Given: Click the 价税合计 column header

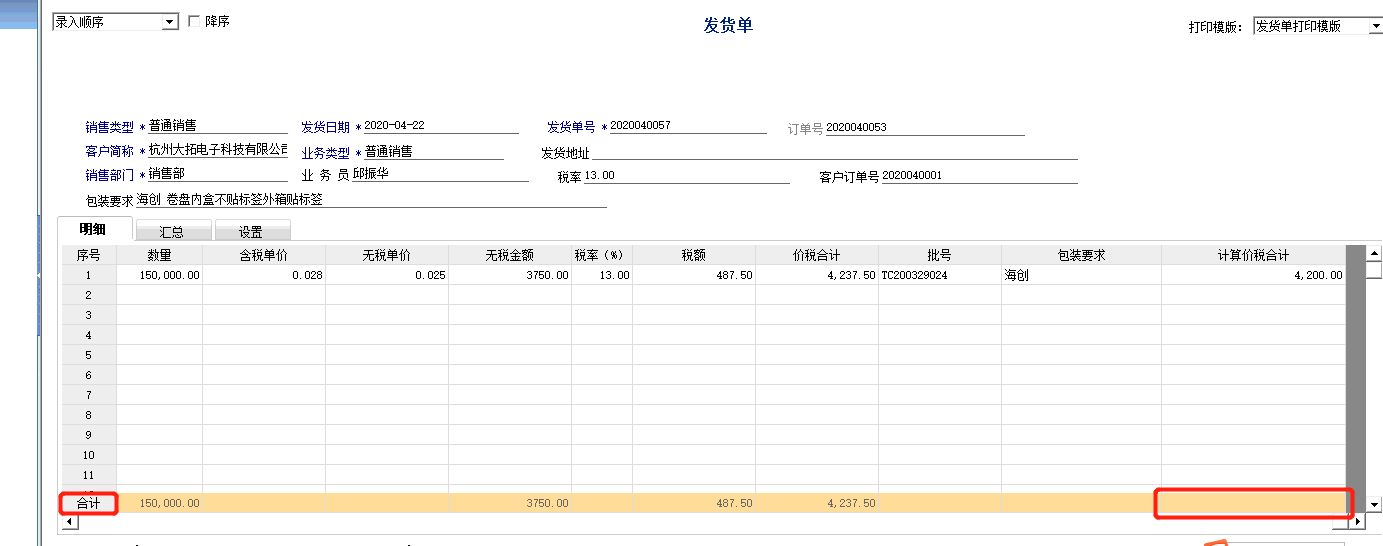Looking at the screenshot, I should [817, 255].
